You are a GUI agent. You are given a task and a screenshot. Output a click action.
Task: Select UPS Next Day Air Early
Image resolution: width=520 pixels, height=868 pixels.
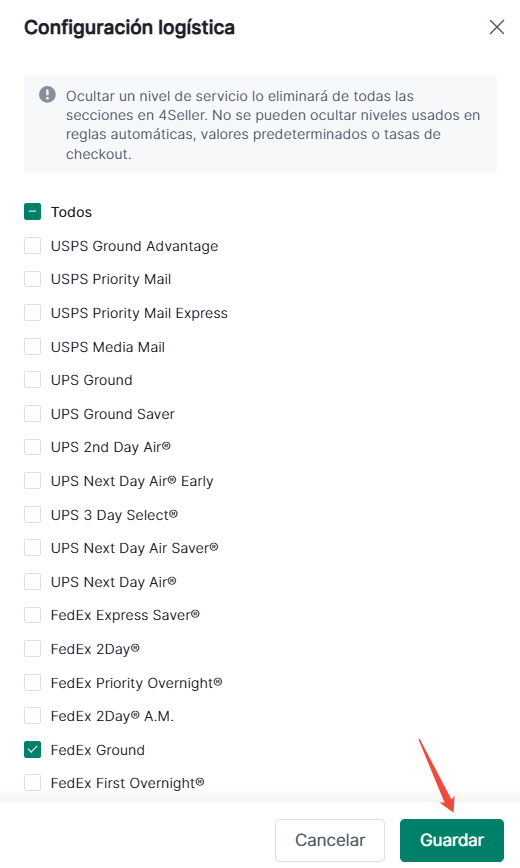tap(33, 480)
